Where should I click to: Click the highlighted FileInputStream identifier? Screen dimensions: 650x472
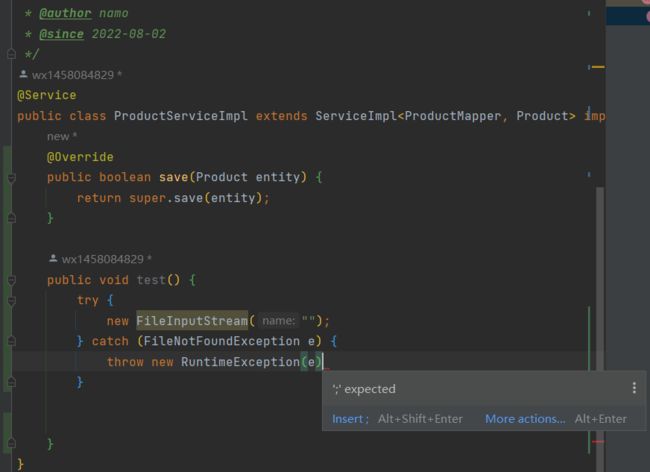192,321
